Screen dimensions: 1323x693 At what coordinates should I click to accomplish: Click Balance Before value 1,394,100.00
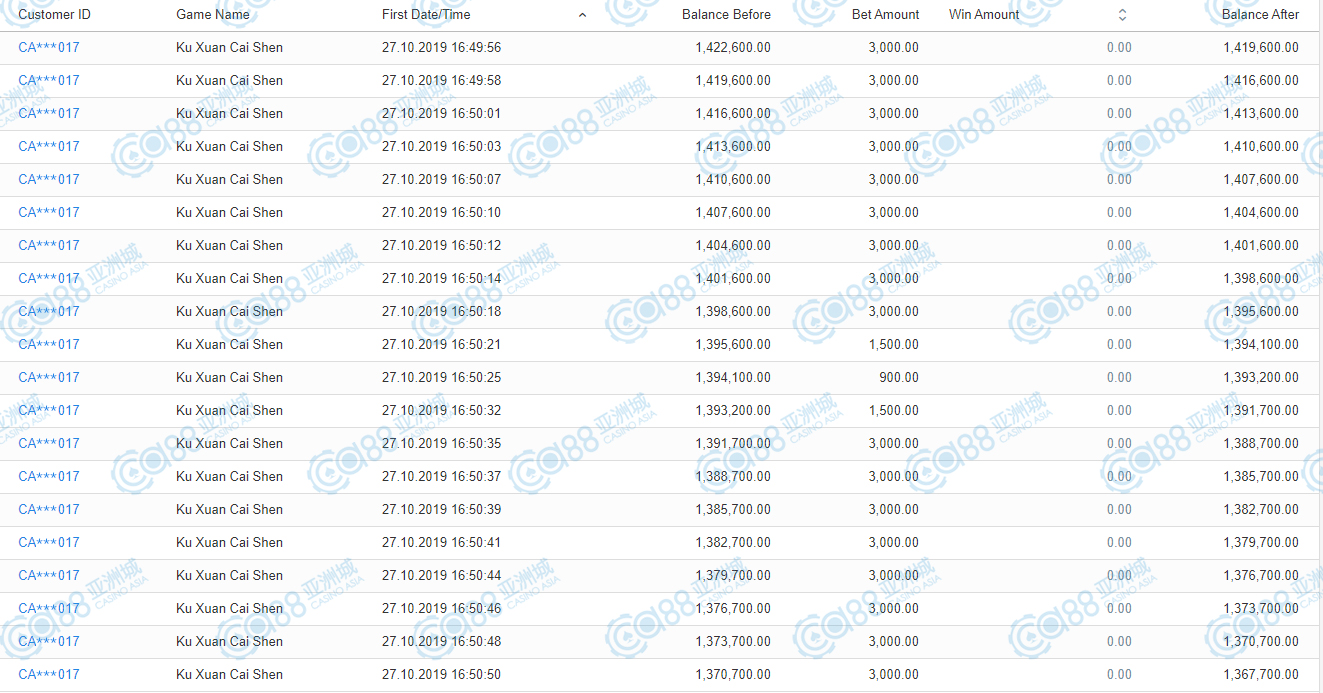(733, 378)
